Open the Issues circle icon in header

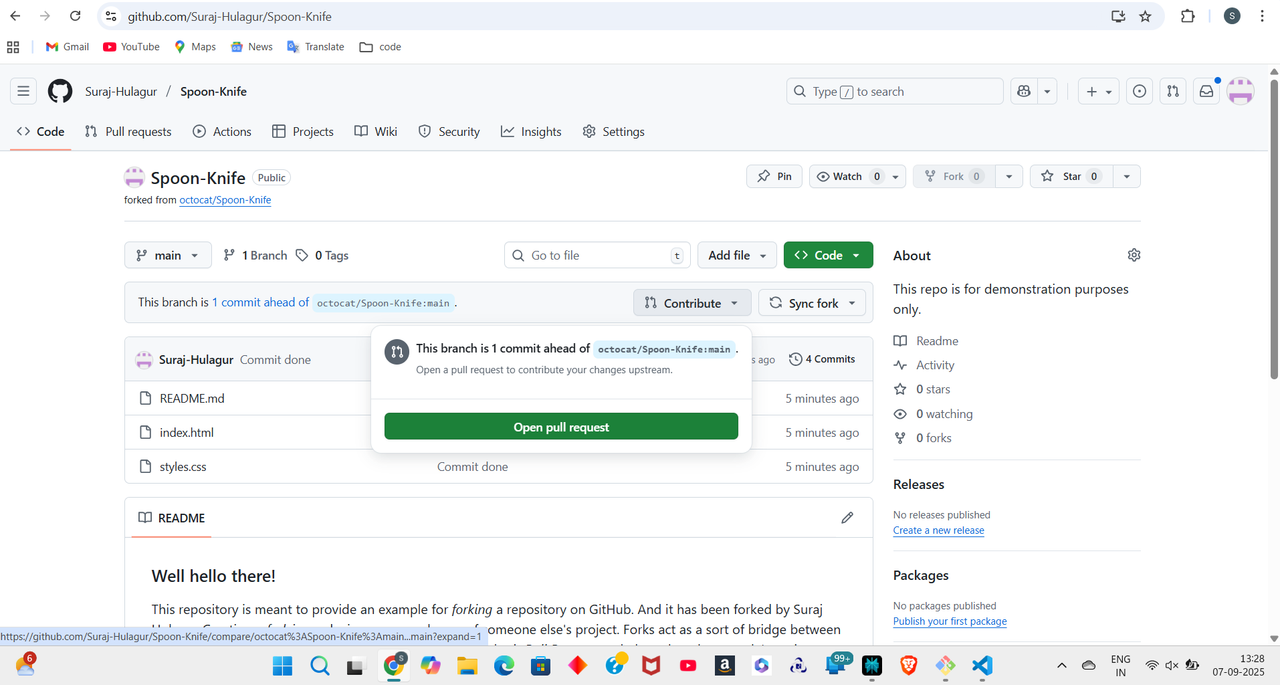pos(1139,91)
